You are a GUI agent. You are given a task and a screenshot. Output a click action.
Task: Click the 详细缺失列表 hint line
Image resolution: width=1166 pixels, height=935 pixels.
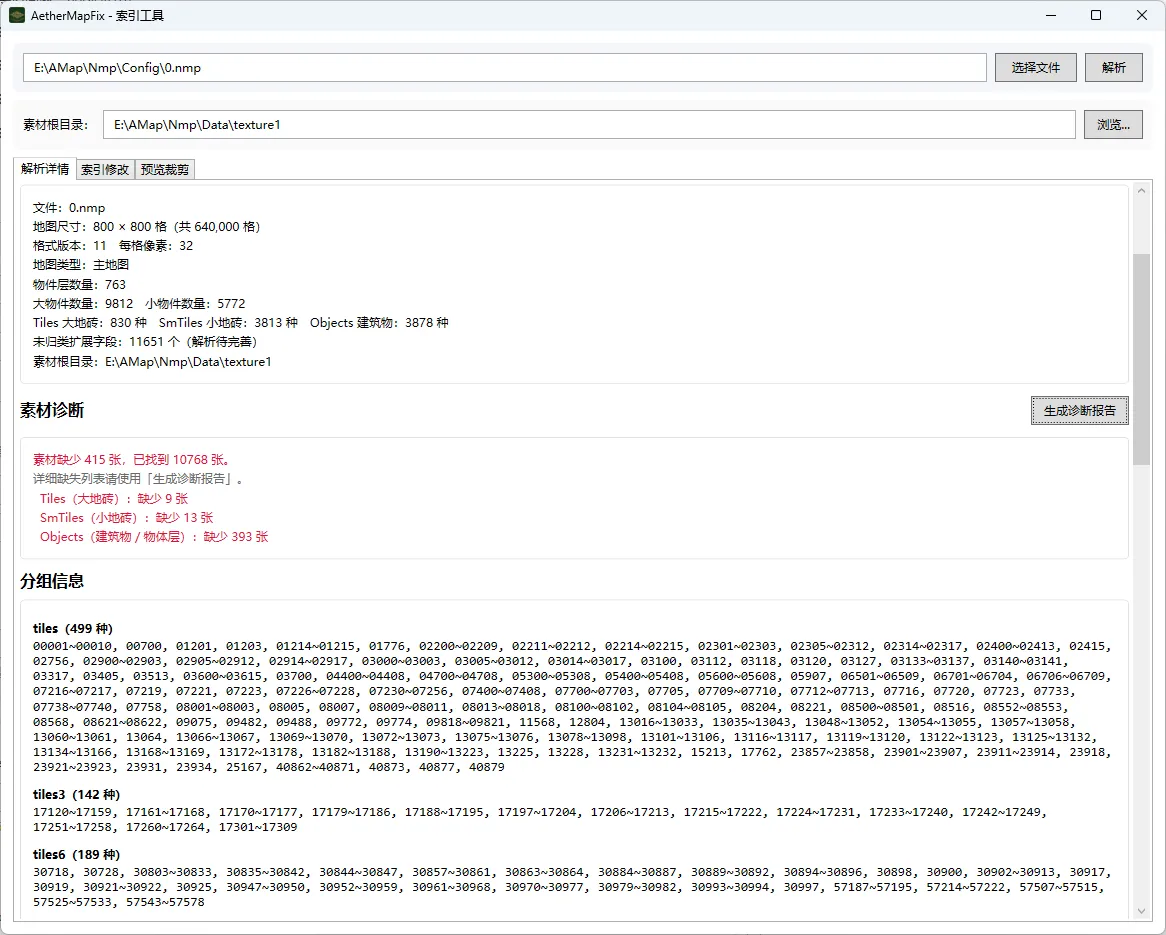pyautogui.click(x=139, y=479)
